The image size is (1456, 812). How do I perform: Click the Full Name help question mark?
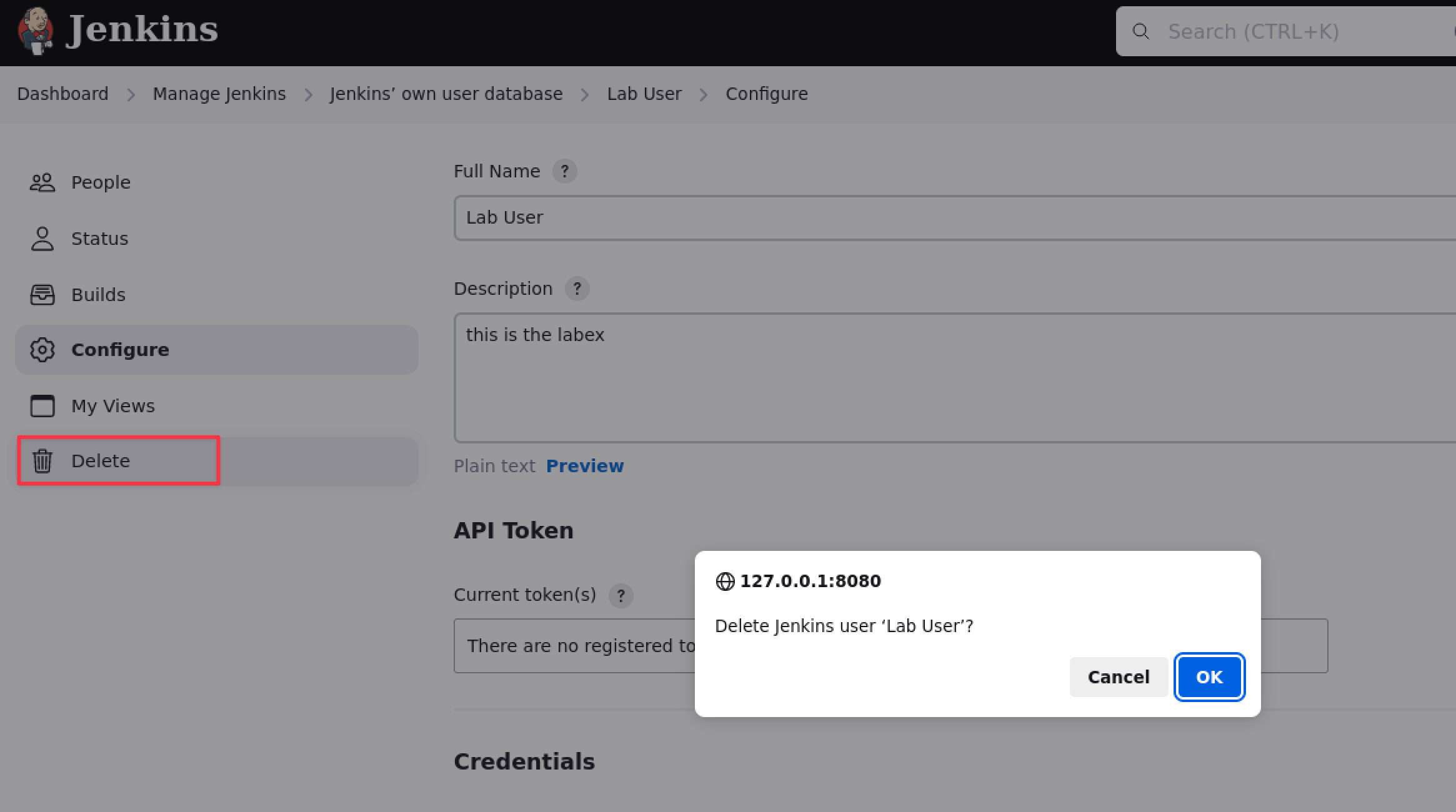(564, 171)
